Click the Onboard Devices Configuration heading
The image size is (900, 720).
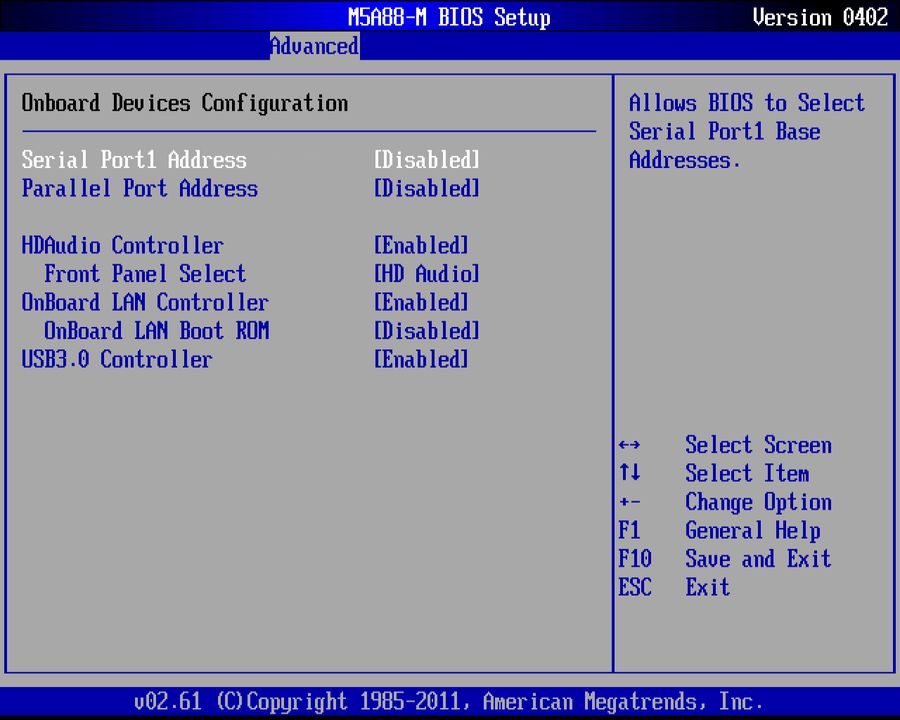pyautogui.click(x=185, y=103)
